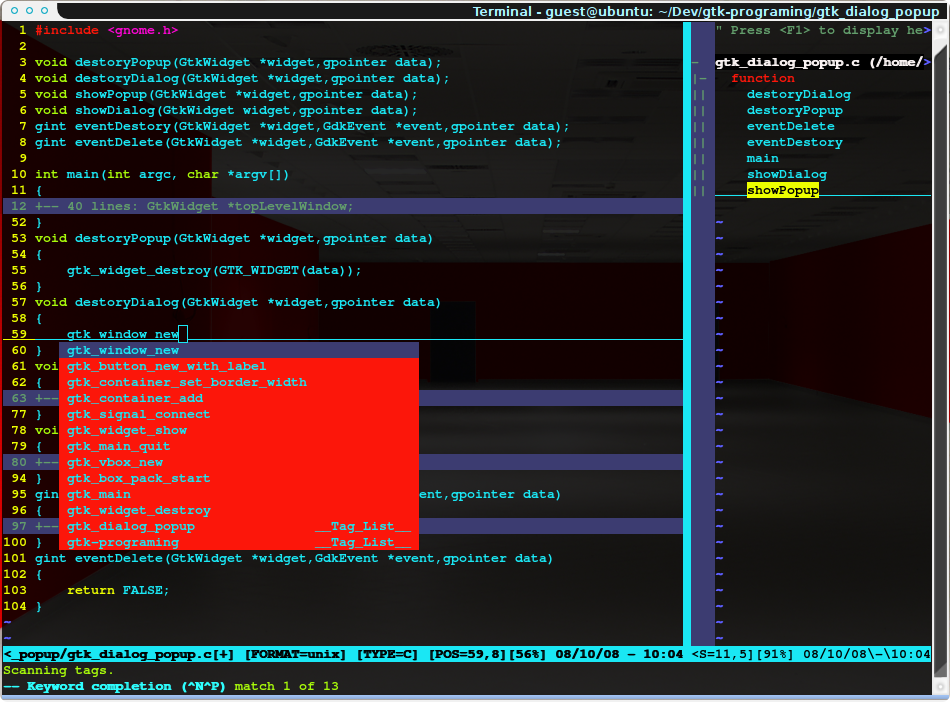Go to eventDelete tag in taglist
The image size is (950, 702).
(791, 126)
